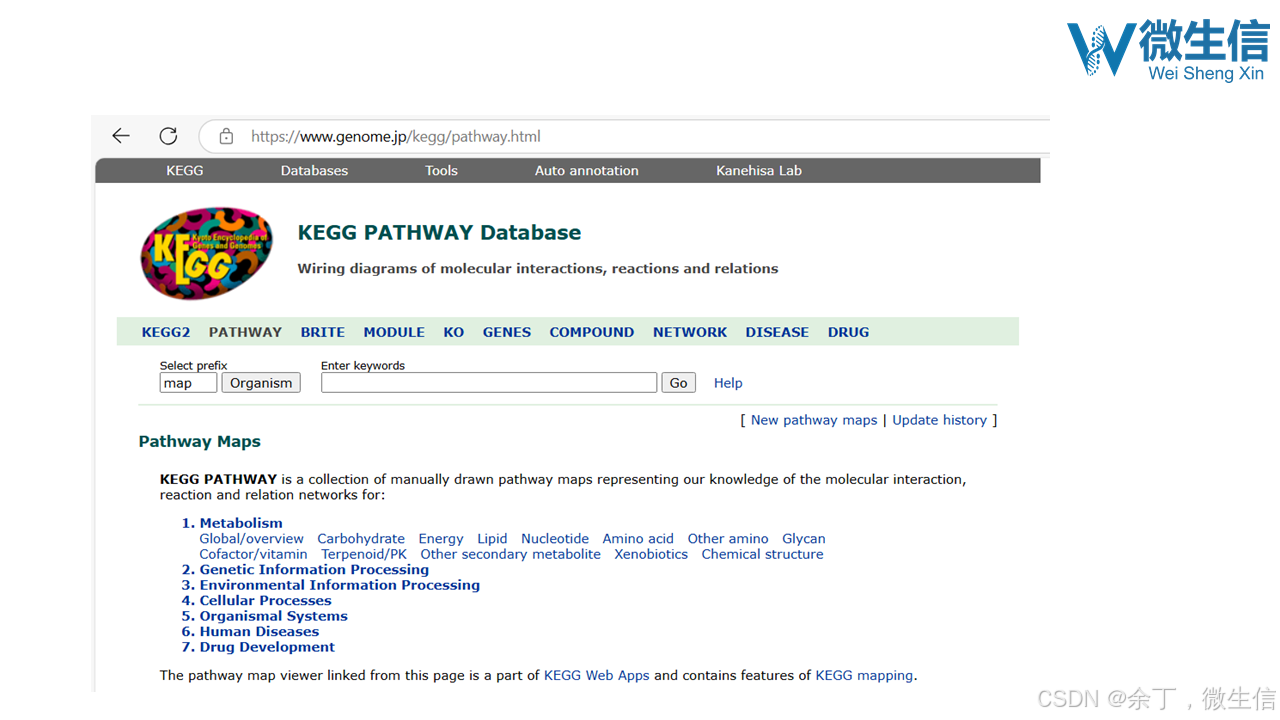Open the Organism selector
The height and width of the screenshot is (720, 1280).
pos(260,382)
